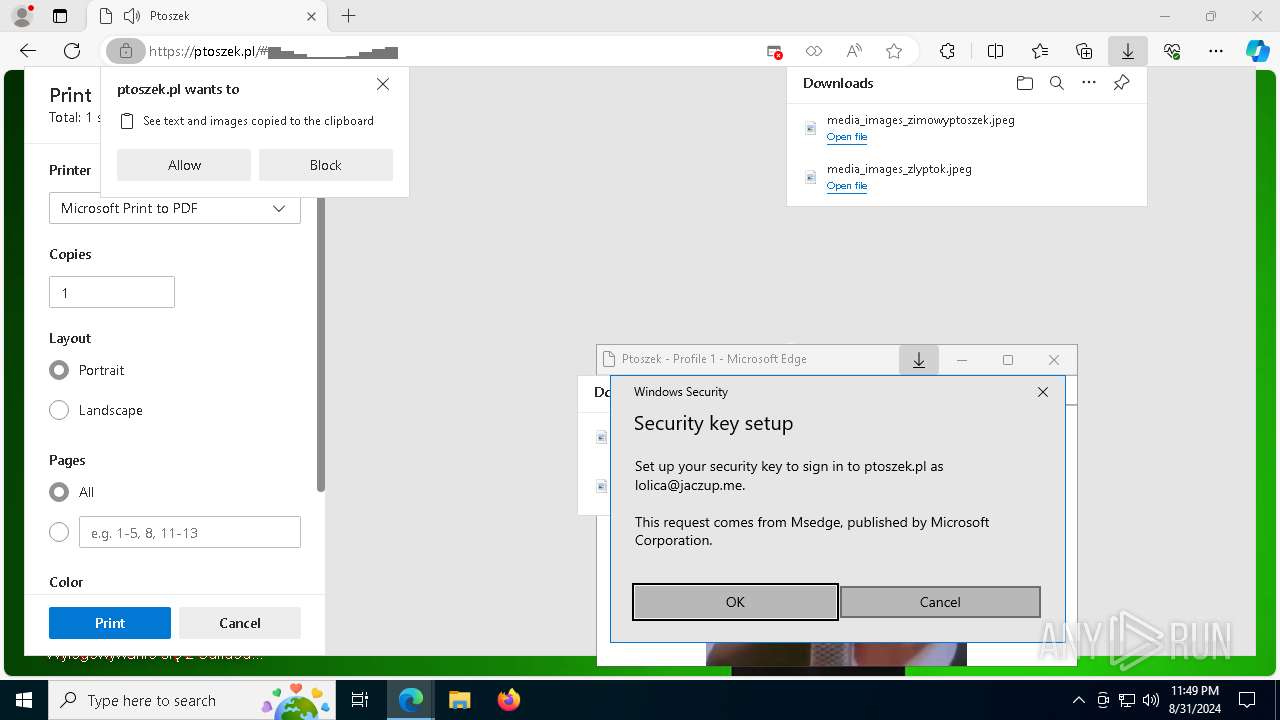Screen dimensions: 1280x720
Task: Open Microsoft Edge from taskbar
Action: [411, 700]
